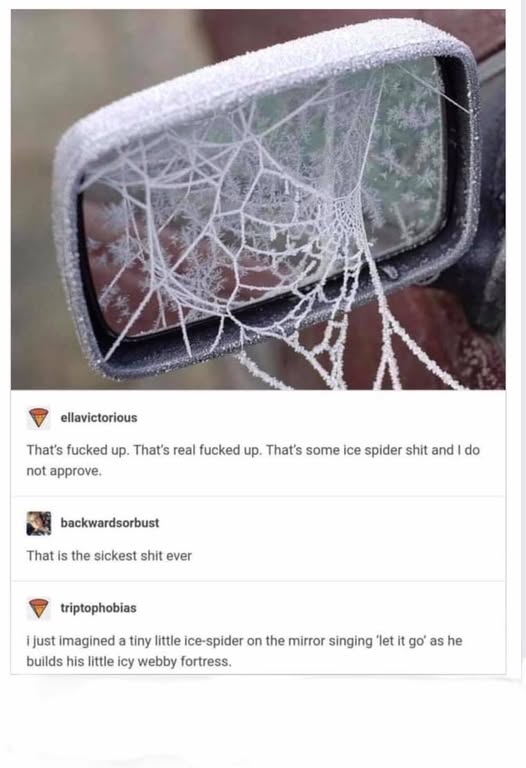Select 'That is the sickest shit ever' comment
Viewport: 526px width, 768px height.
pyautogui.click(x=109, y=556)
